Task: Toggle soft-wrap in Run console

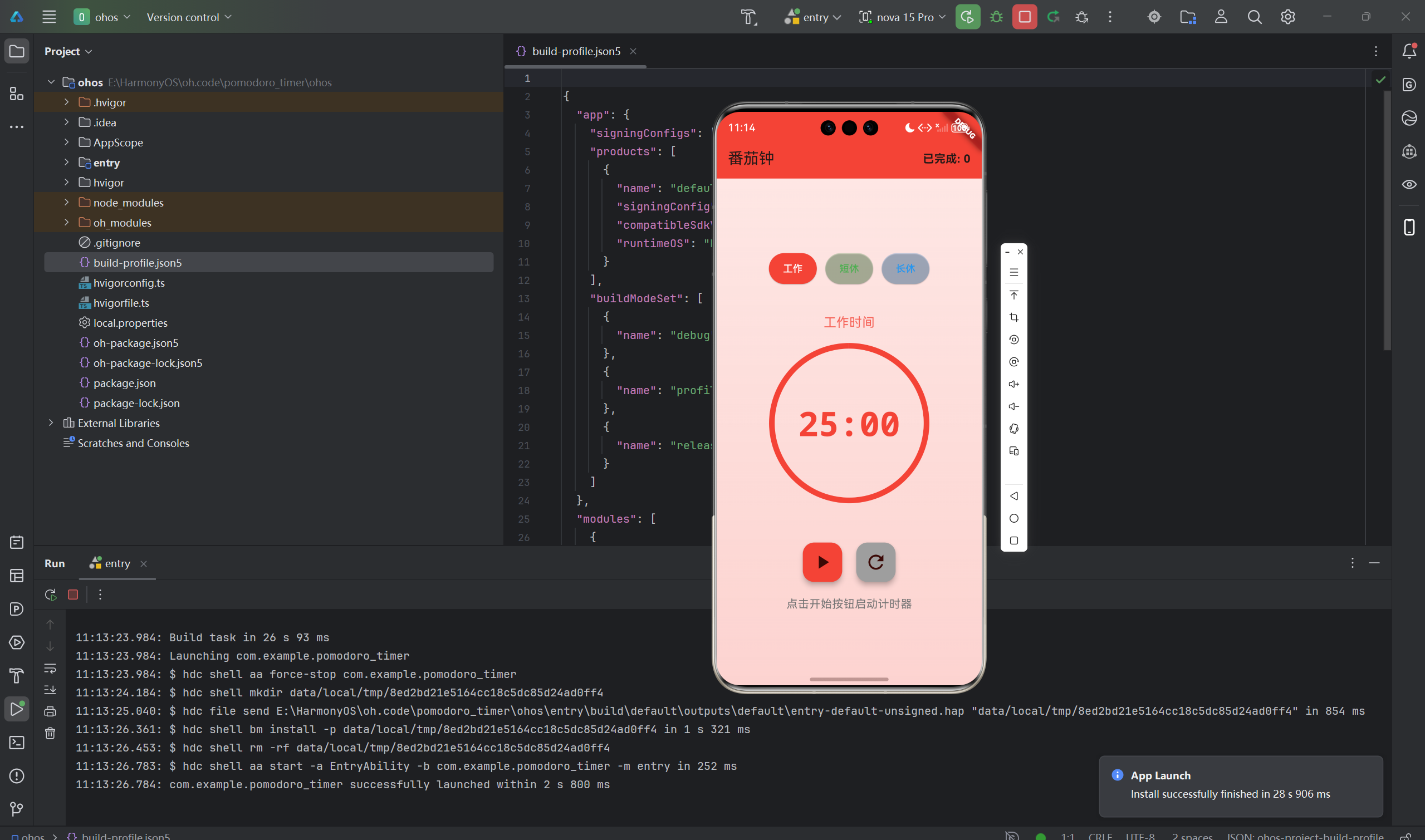Action: point(50,669)
